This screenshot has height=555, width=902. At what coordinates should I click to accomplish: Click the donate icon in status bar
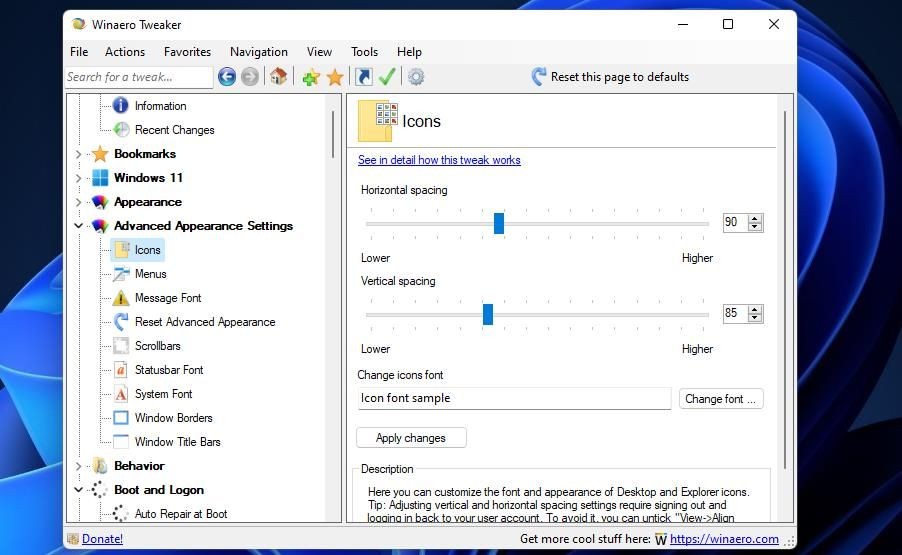pos(73,539)
